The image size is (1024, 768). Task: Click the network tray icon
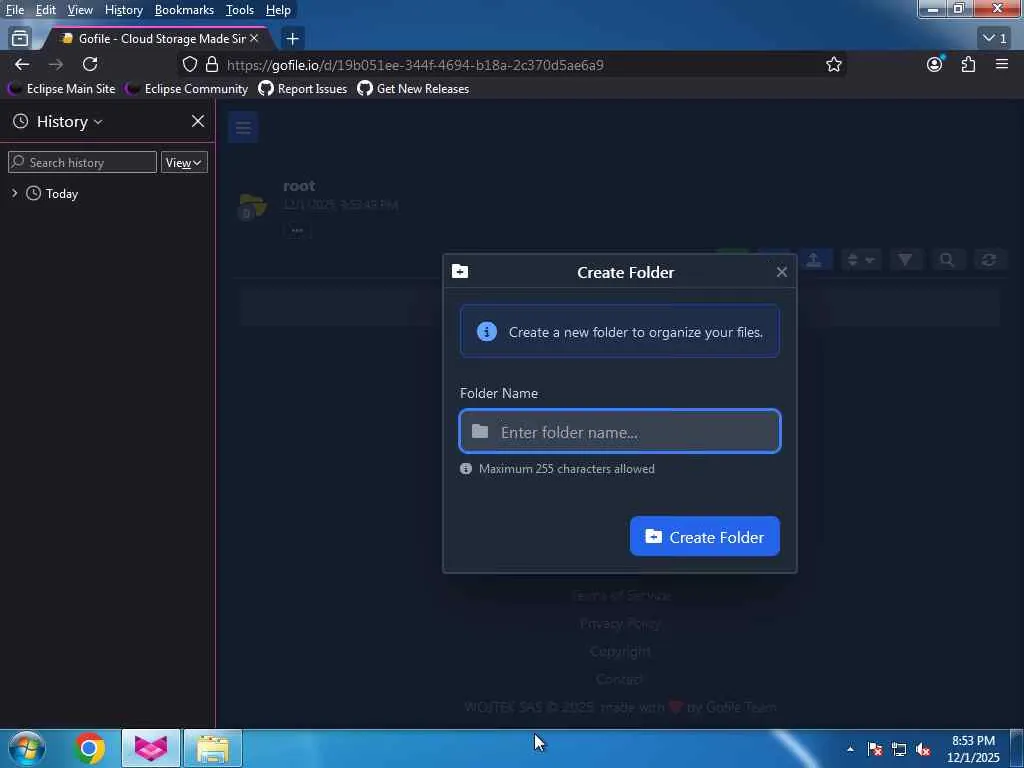click(899, 749)
